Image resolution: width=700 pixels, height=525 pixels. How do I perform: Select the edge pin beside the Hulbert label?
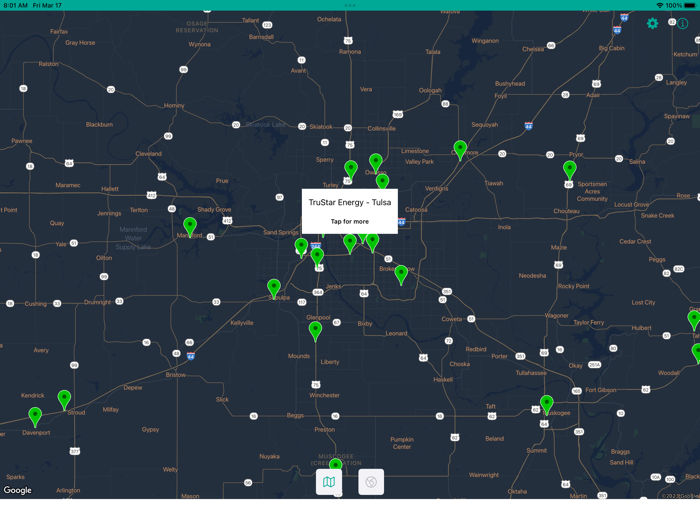694,321
